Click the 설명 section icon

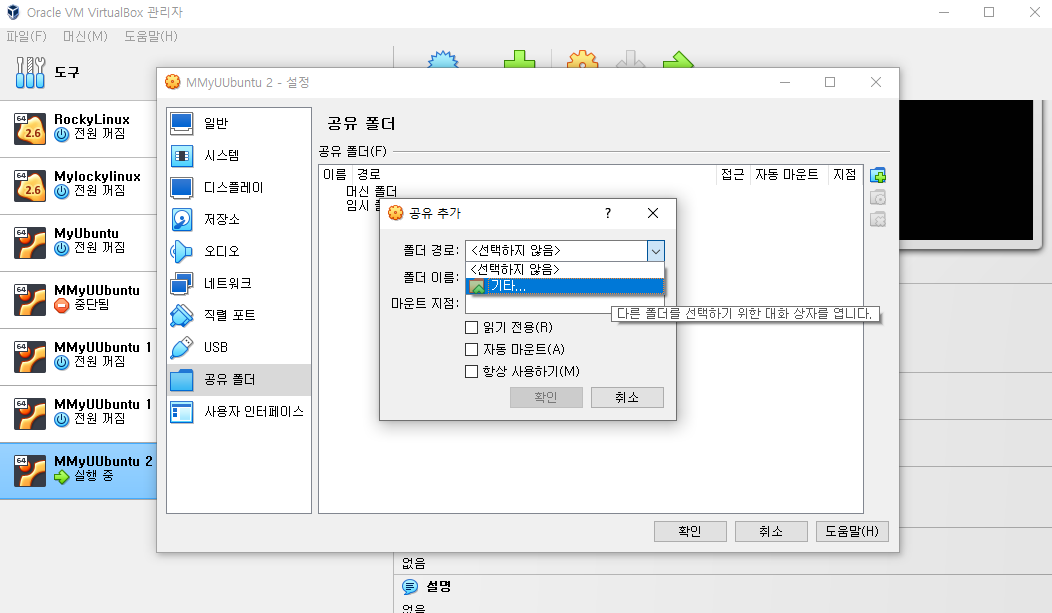click(410, 587)
